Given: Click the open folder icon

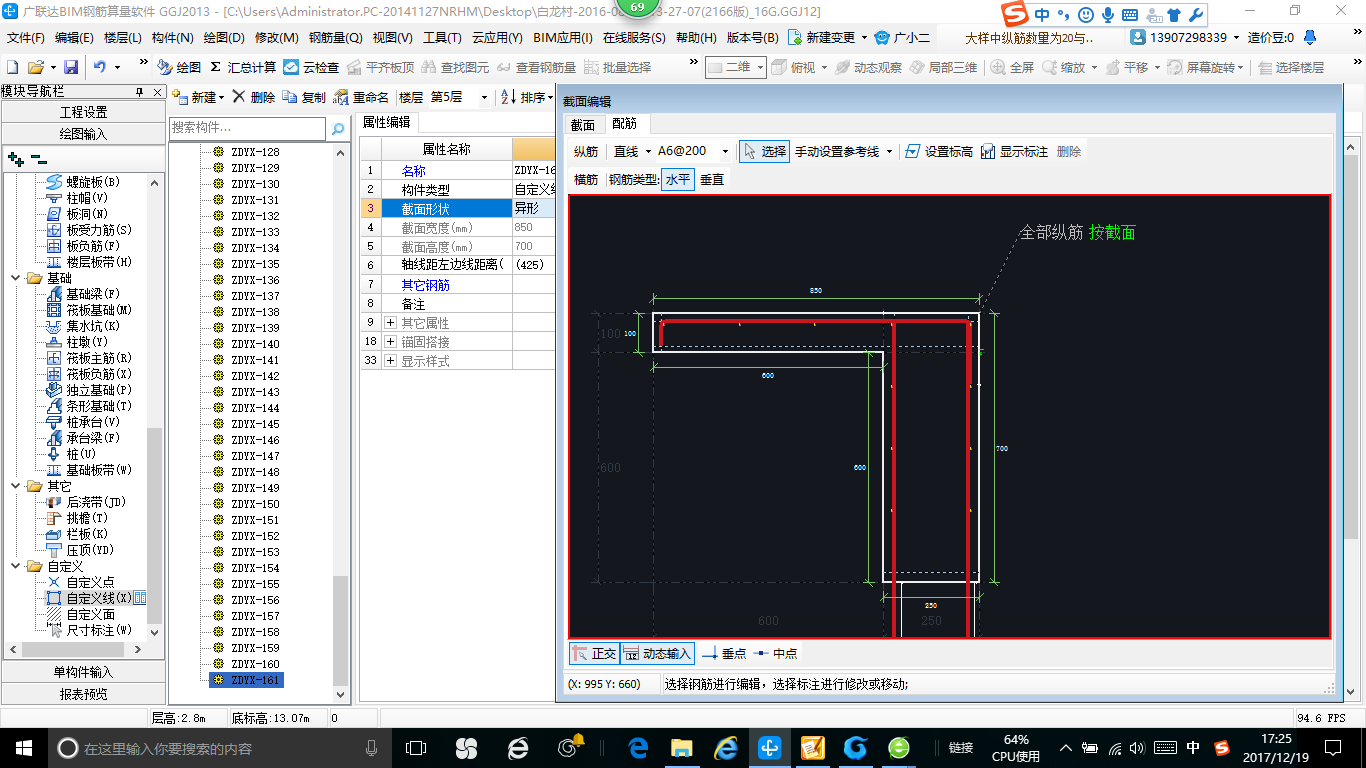Looking at the screenshot, I should 35,67.
